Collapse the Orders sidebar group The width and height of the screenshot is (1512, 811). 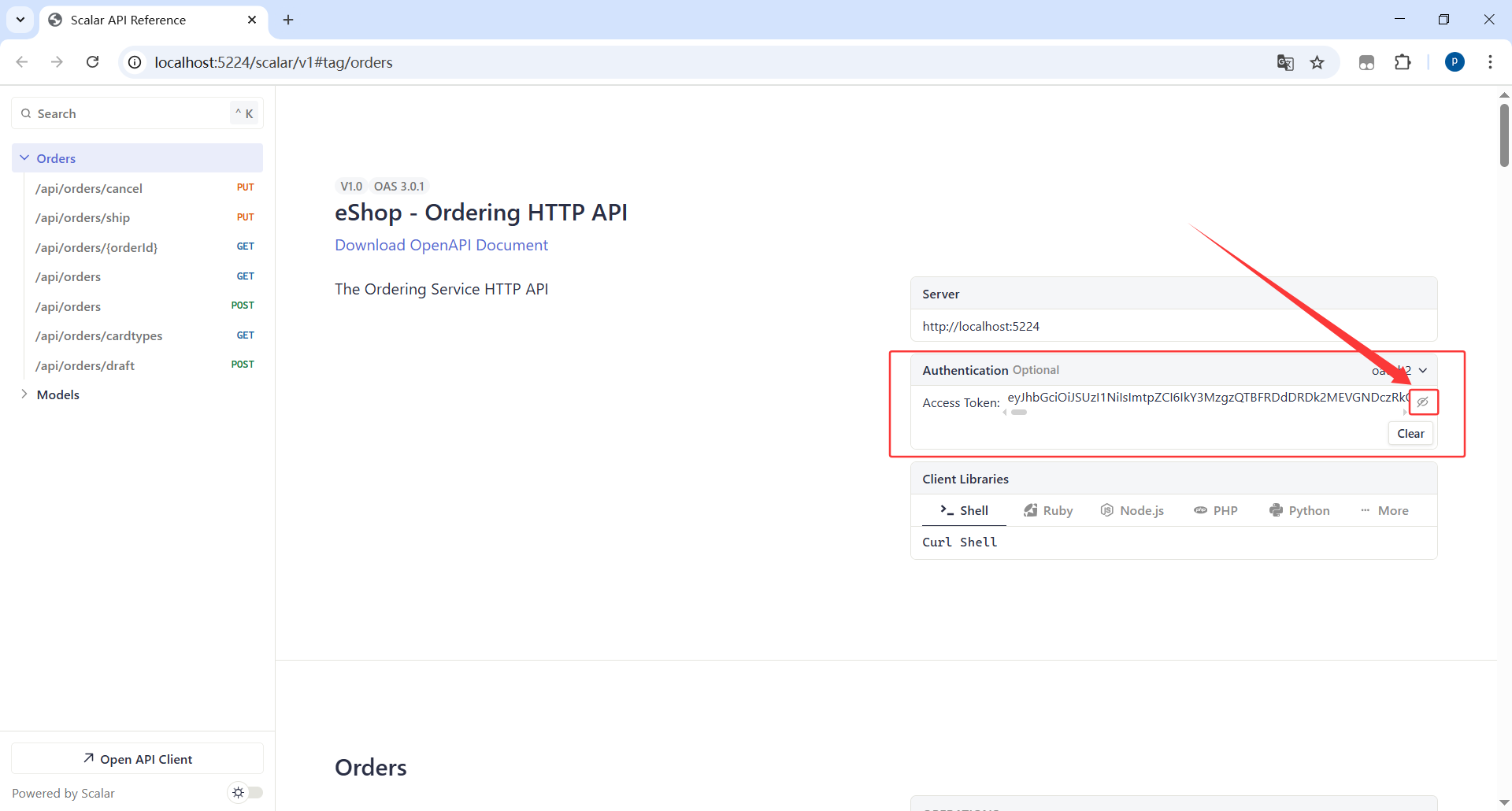(x=24, y=158)
